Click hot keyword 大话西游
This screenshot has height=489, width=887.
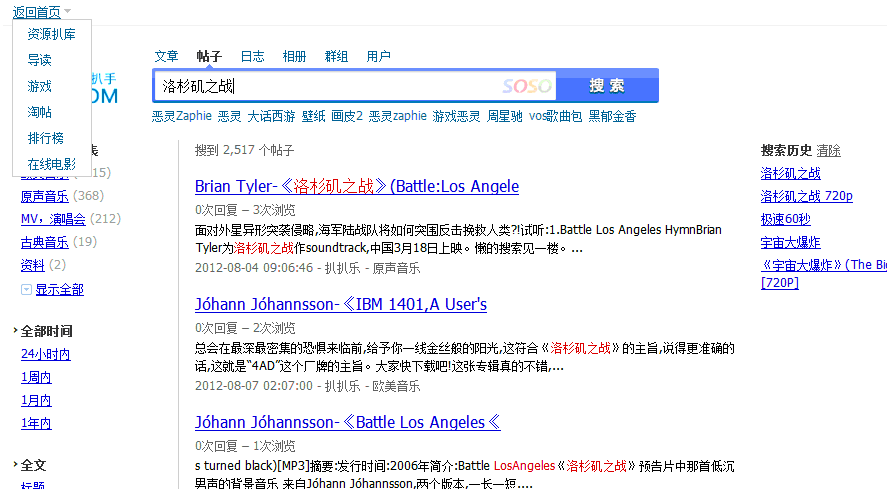[272, 116]
